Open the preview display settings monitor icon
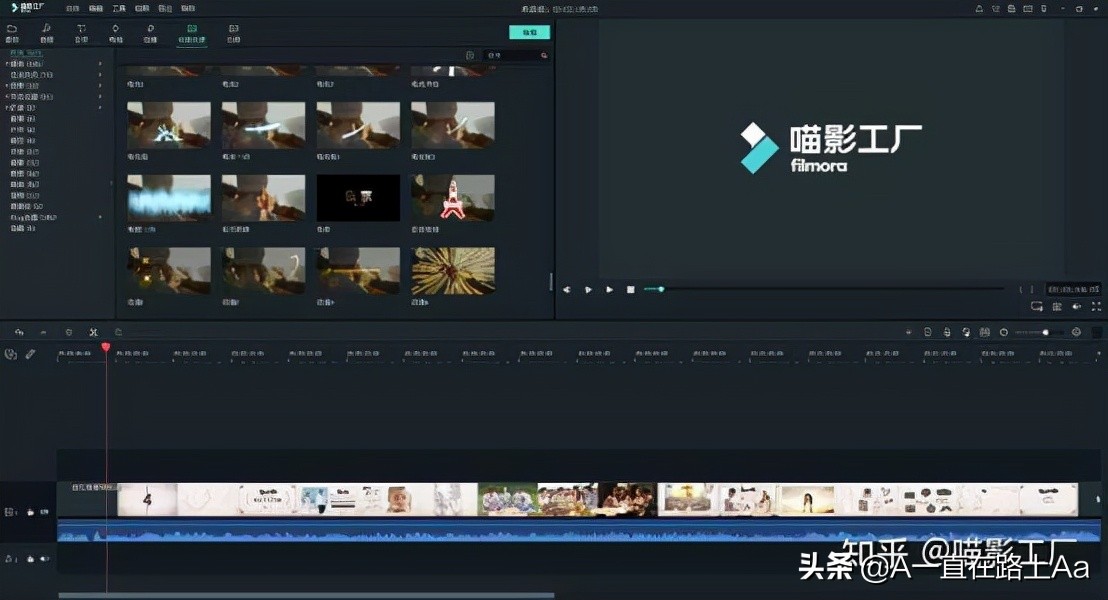 point(1037,307)
